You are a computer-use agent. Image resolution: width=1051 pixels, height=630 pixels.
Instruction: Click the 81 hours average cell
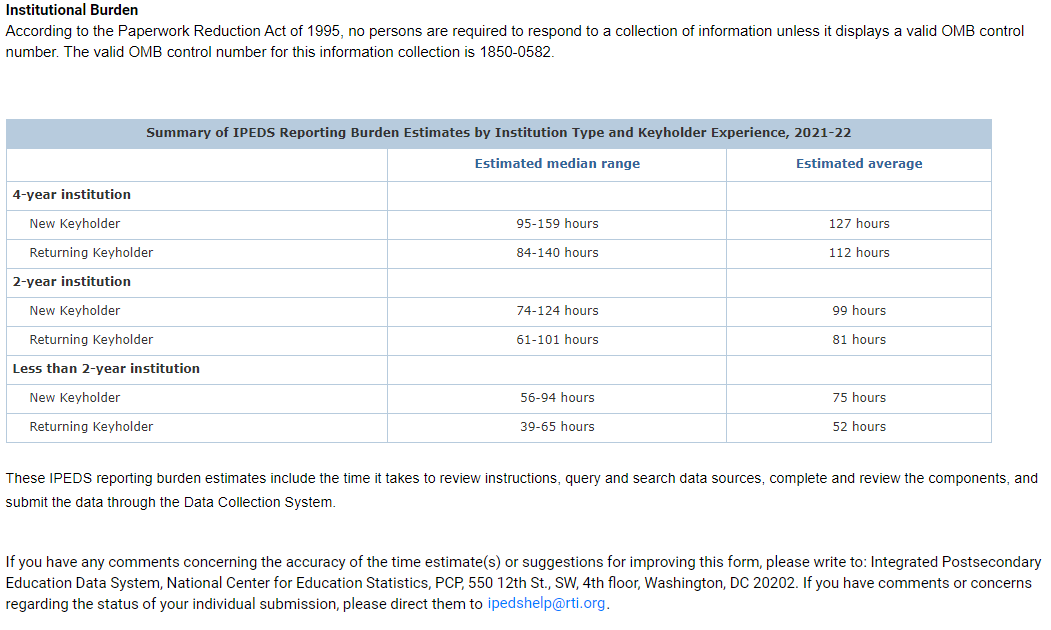(859, 340)
